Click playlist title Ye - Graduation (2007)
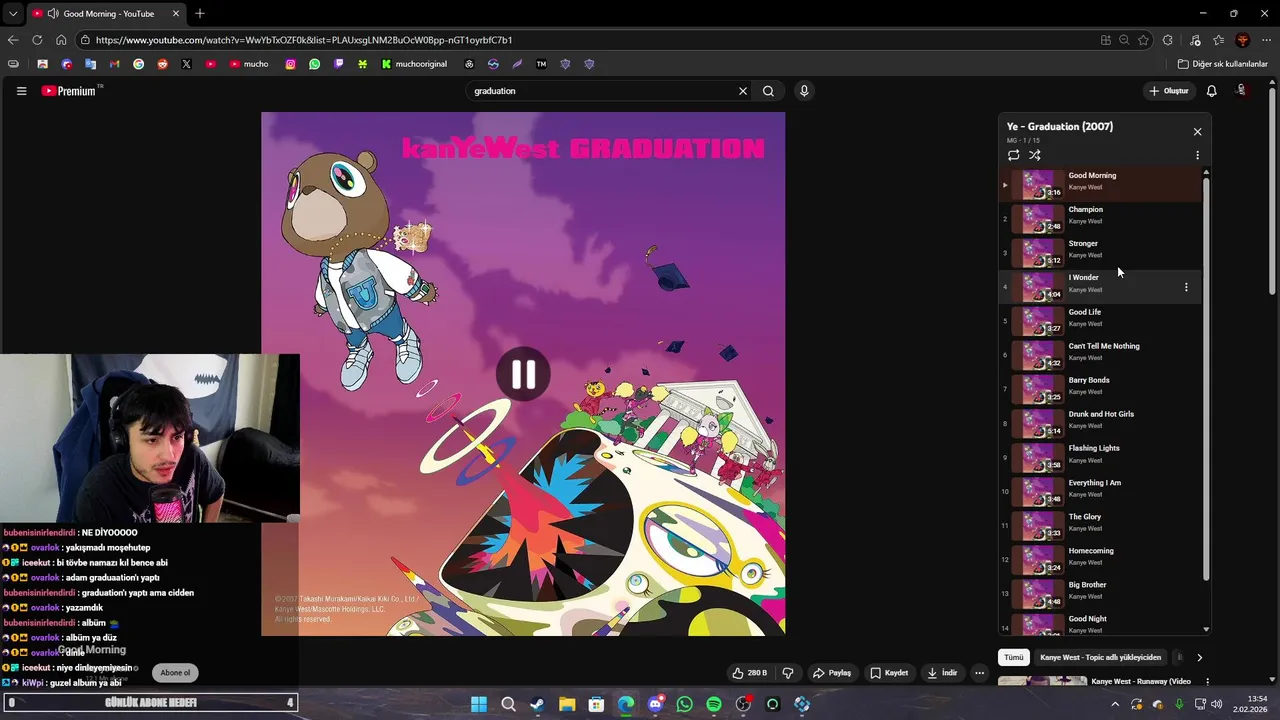The height and width of the screenshot is (720, 1280). [x=1059, y=127]
